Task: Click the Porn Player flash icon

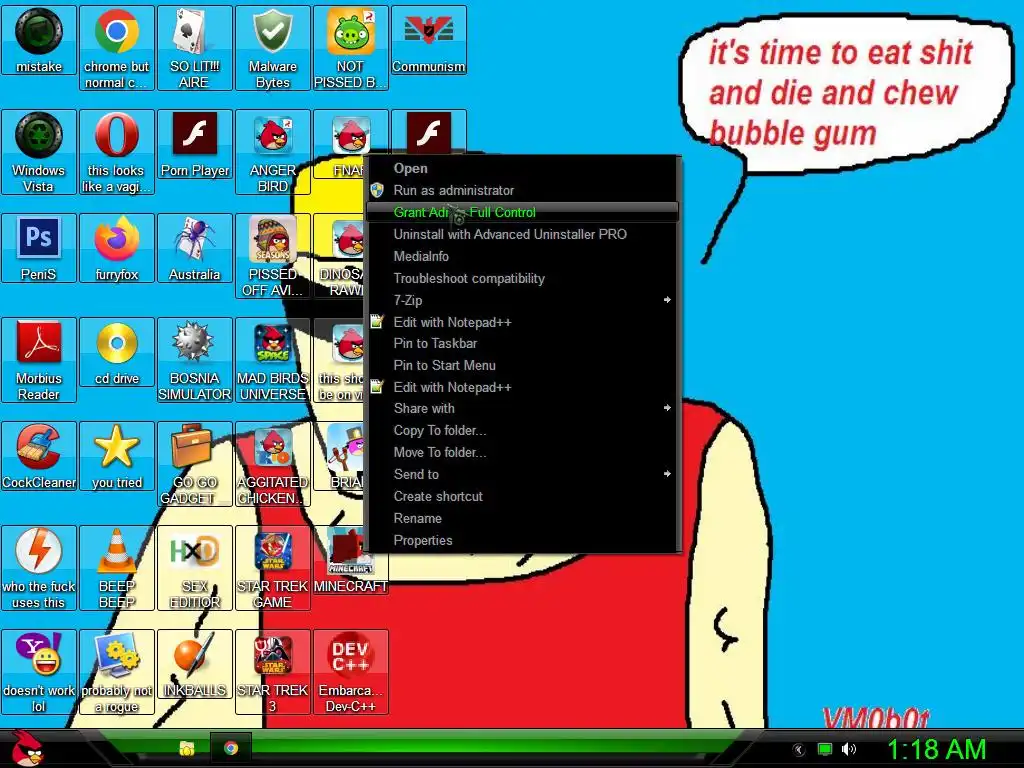Action: coord(195,144)
